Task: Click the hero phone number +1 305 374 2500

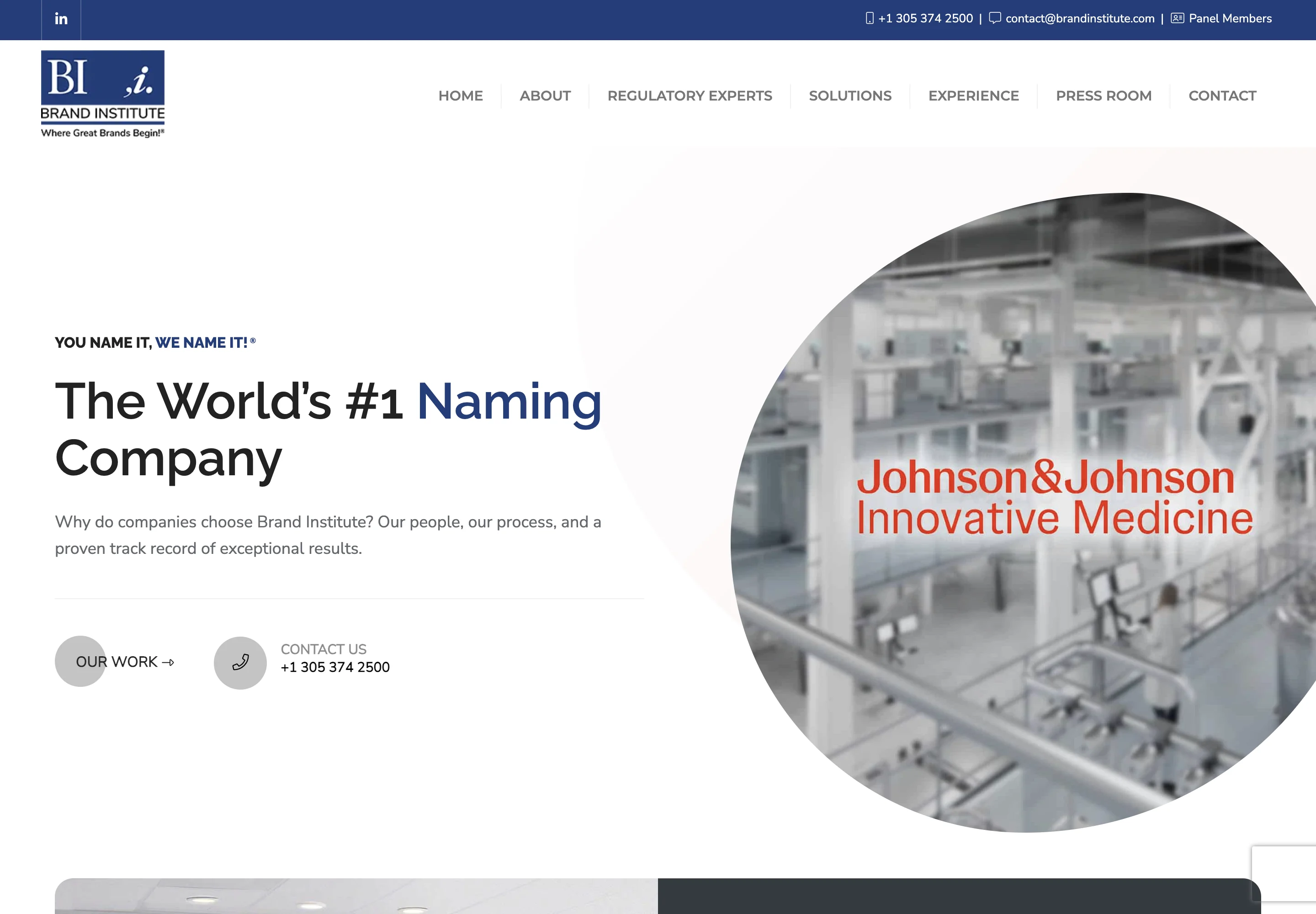Action: coord(335,667)
